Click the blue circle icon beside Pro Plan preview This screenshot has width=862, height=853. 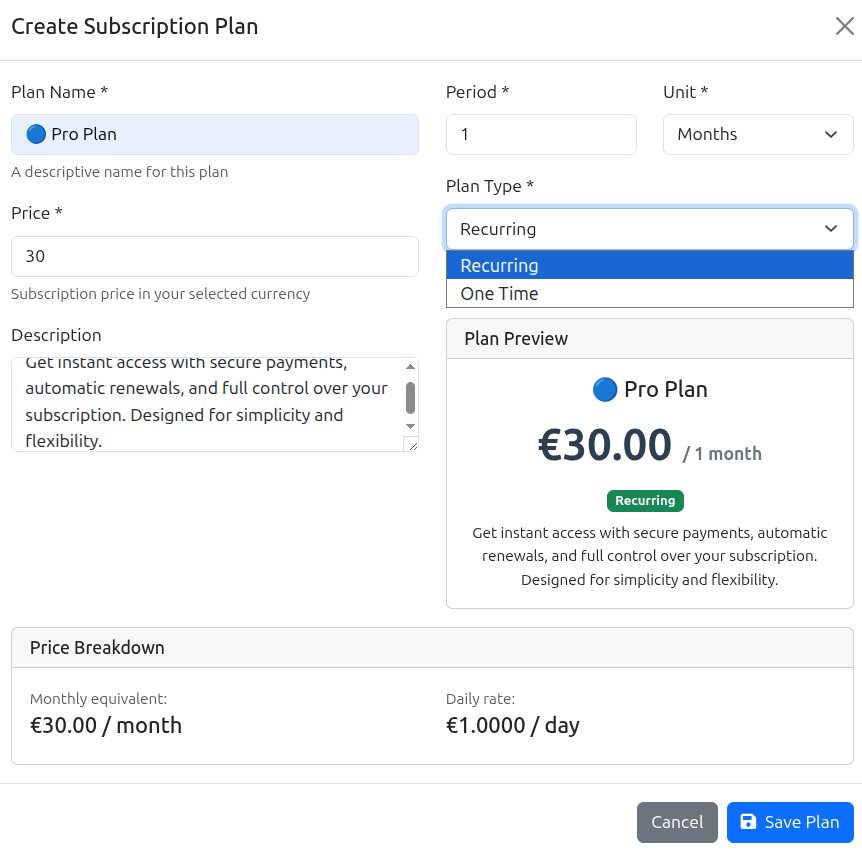[605, 389]
